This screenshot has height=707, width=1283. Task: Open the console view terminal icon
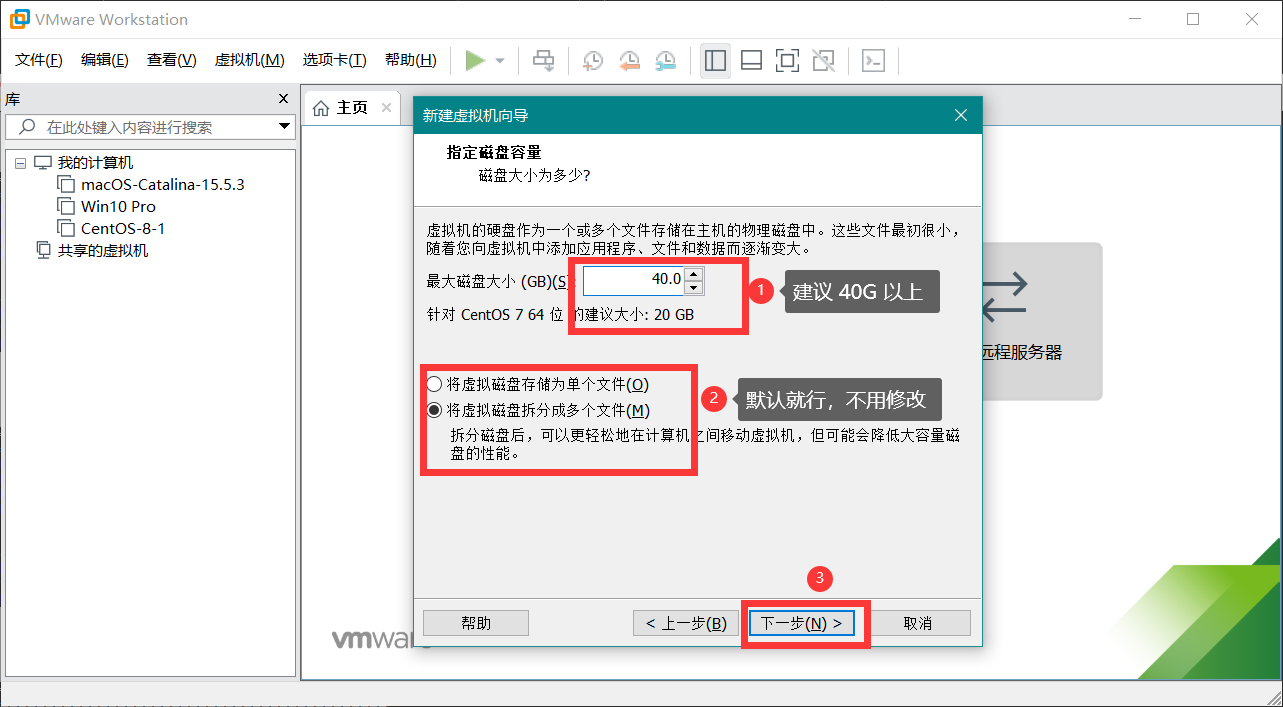click(x=873, y=61)
